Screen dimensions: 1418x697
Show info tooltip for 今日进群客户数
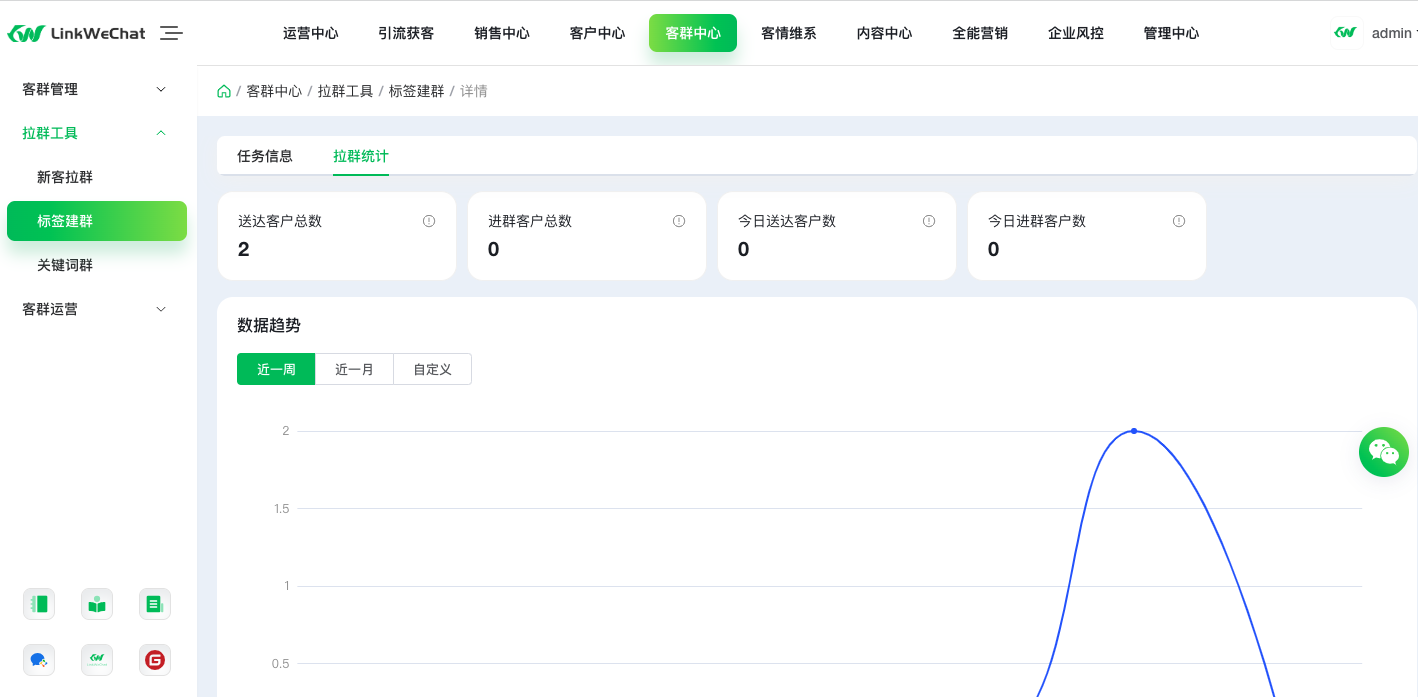(1179, 221)
